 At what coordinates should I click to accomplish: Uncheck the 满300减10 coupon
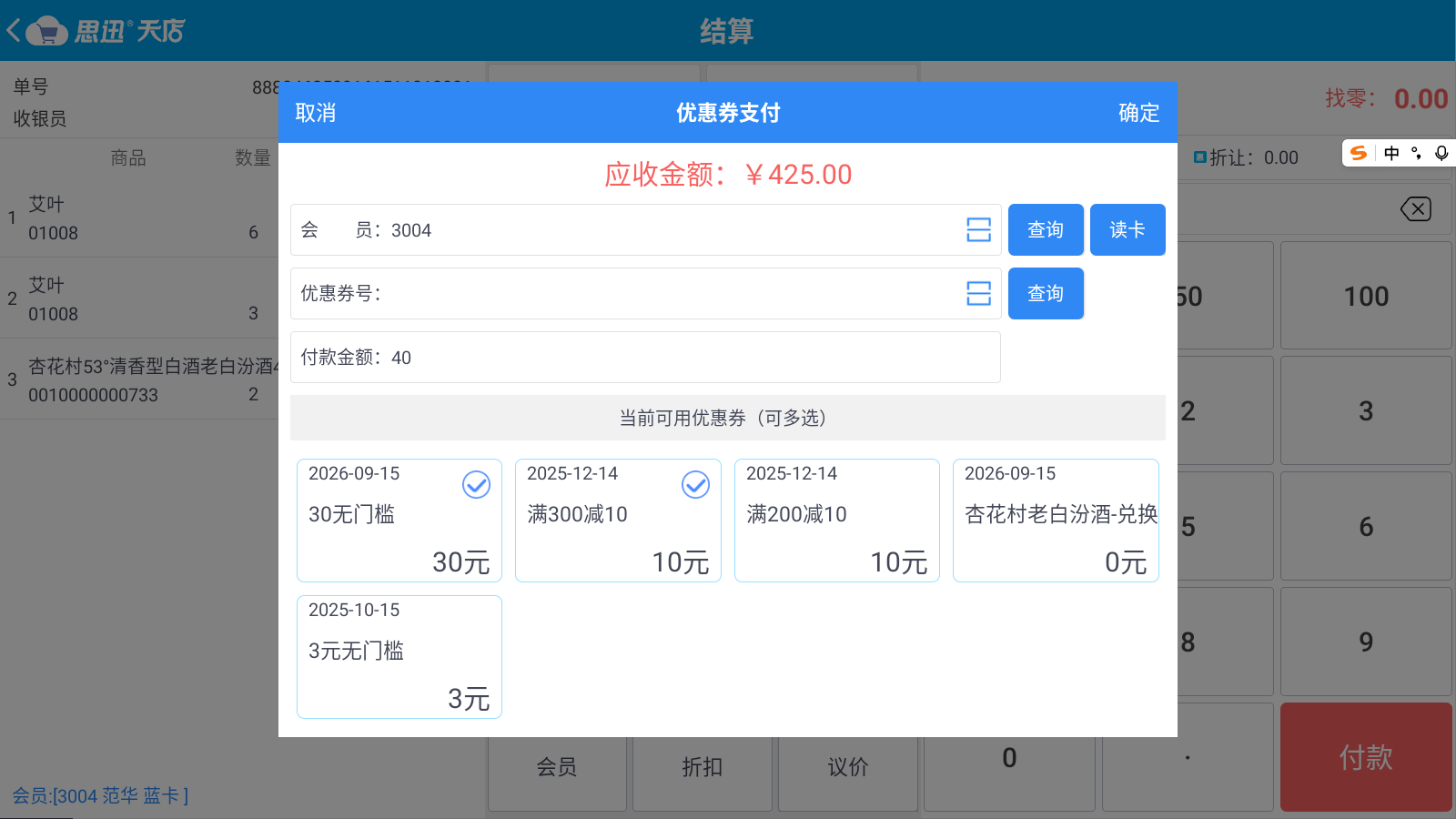[x=695, y=485]
